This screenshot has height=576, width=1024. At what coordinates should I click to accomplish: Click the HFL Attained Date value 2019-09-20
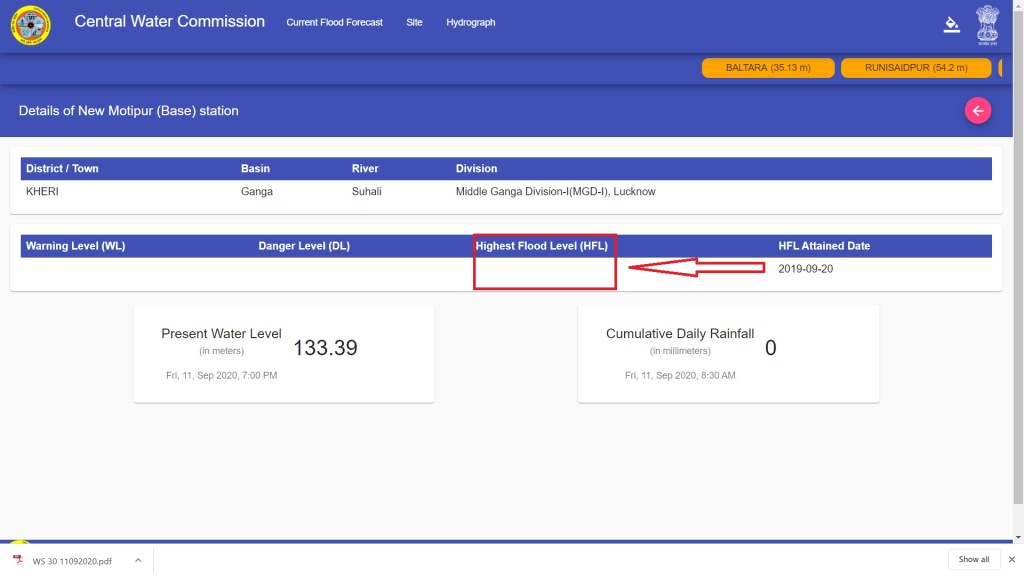click(805, 269)
